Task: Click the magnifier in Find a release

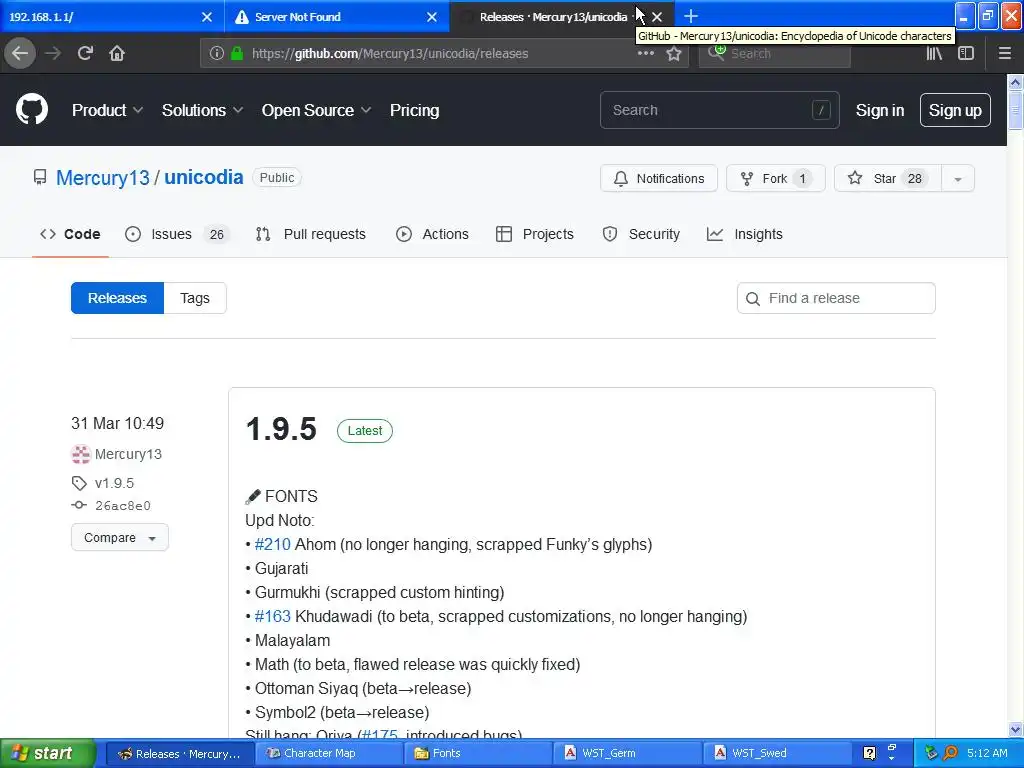Action: coord(753,298)
